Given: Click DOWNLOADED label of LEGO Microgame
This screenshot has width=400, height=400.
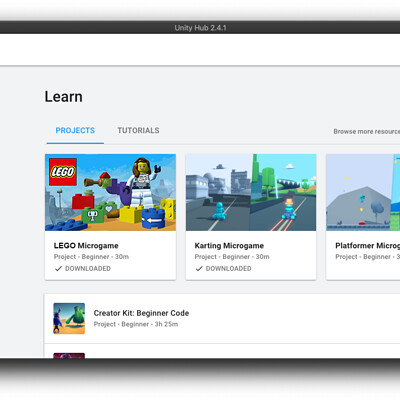Looking at the screenshot, I should (x=88, y=268).
